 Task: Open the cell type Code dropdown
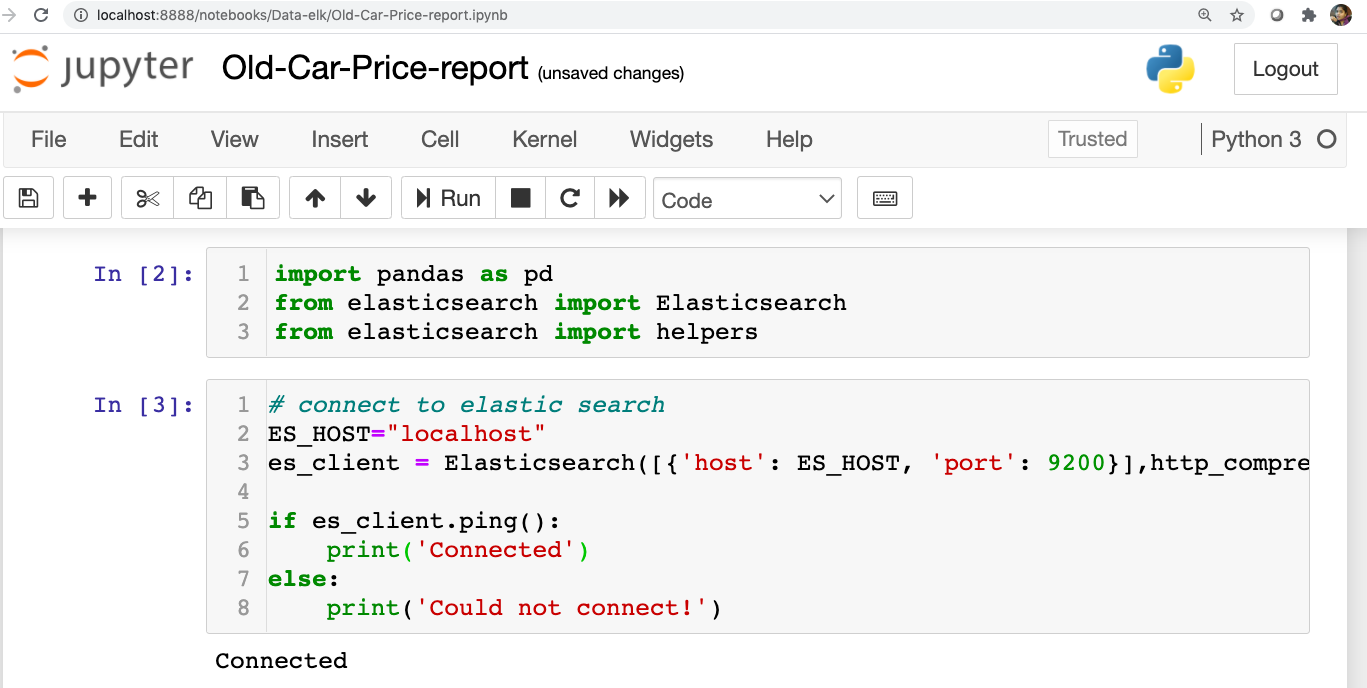click(x=748, y=199)
